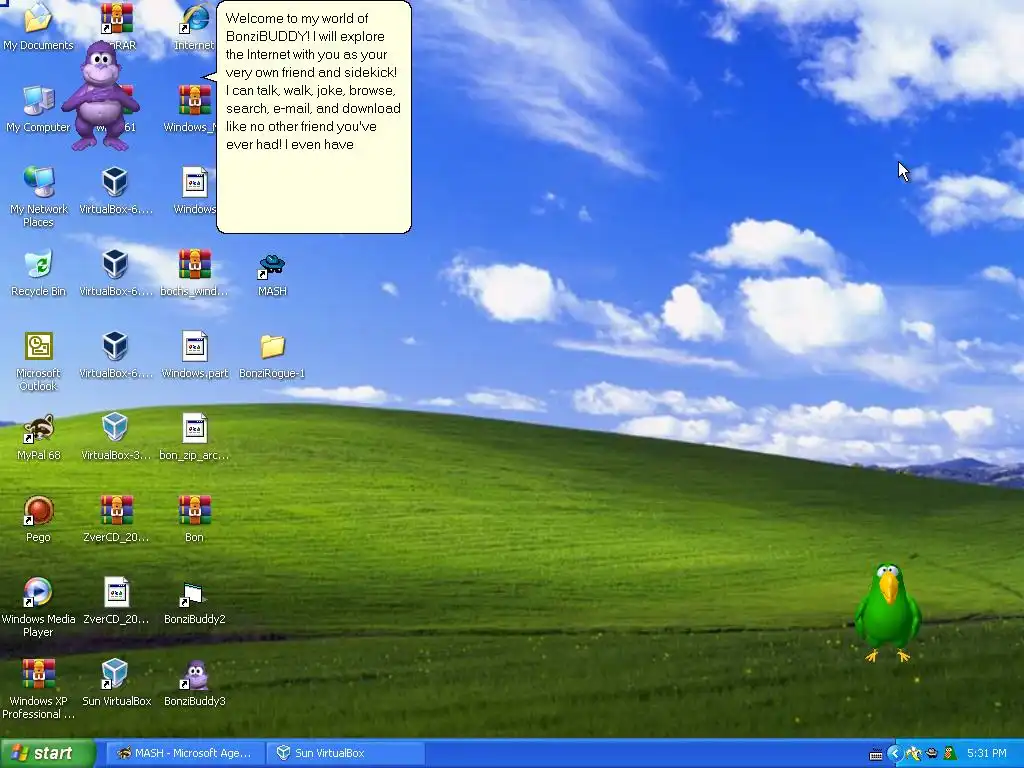Screen dimensions: 1024x768
Task: Open the Start menu
Action: coord(47,753)
